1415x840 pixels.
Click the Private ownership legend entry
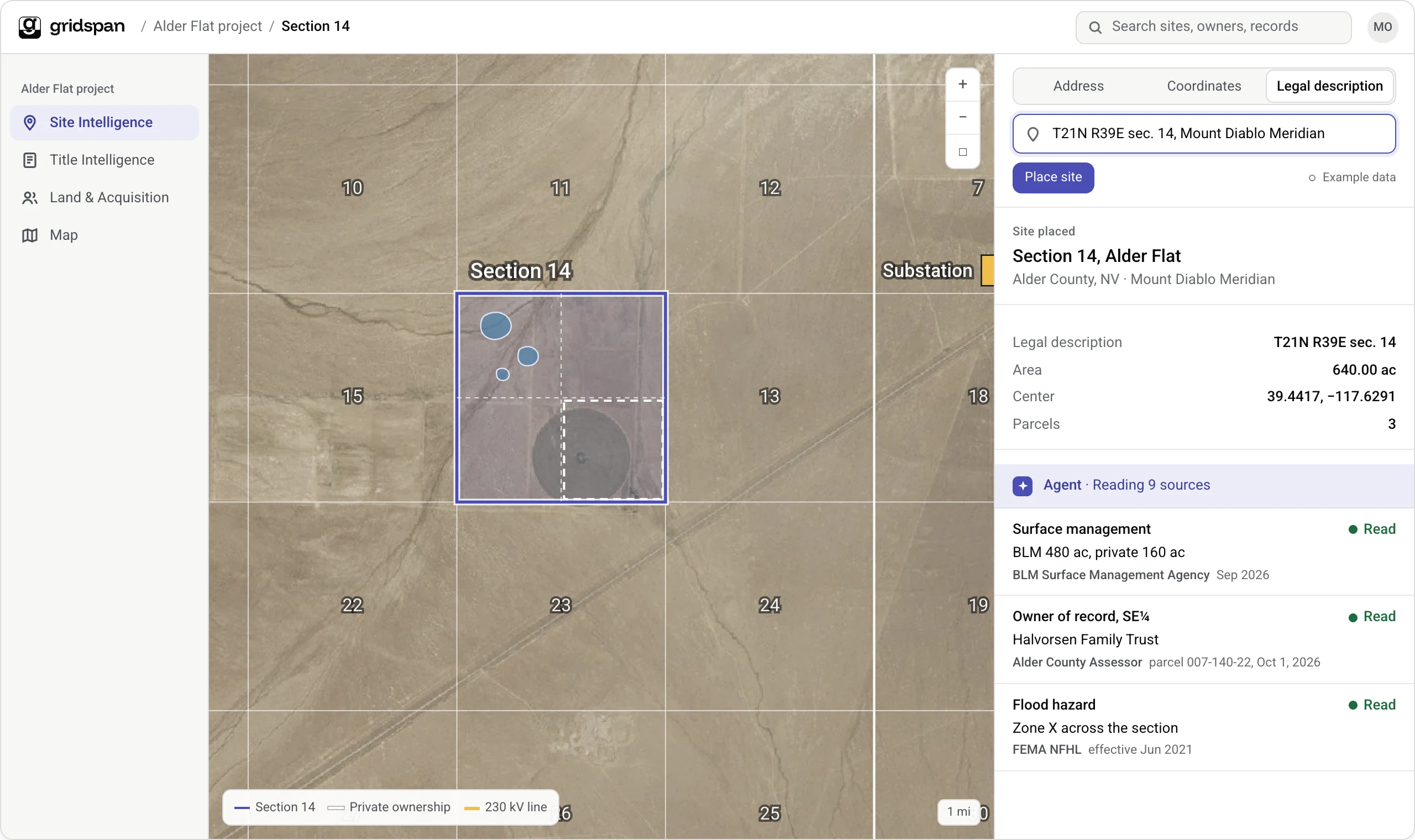click(389, 808)
